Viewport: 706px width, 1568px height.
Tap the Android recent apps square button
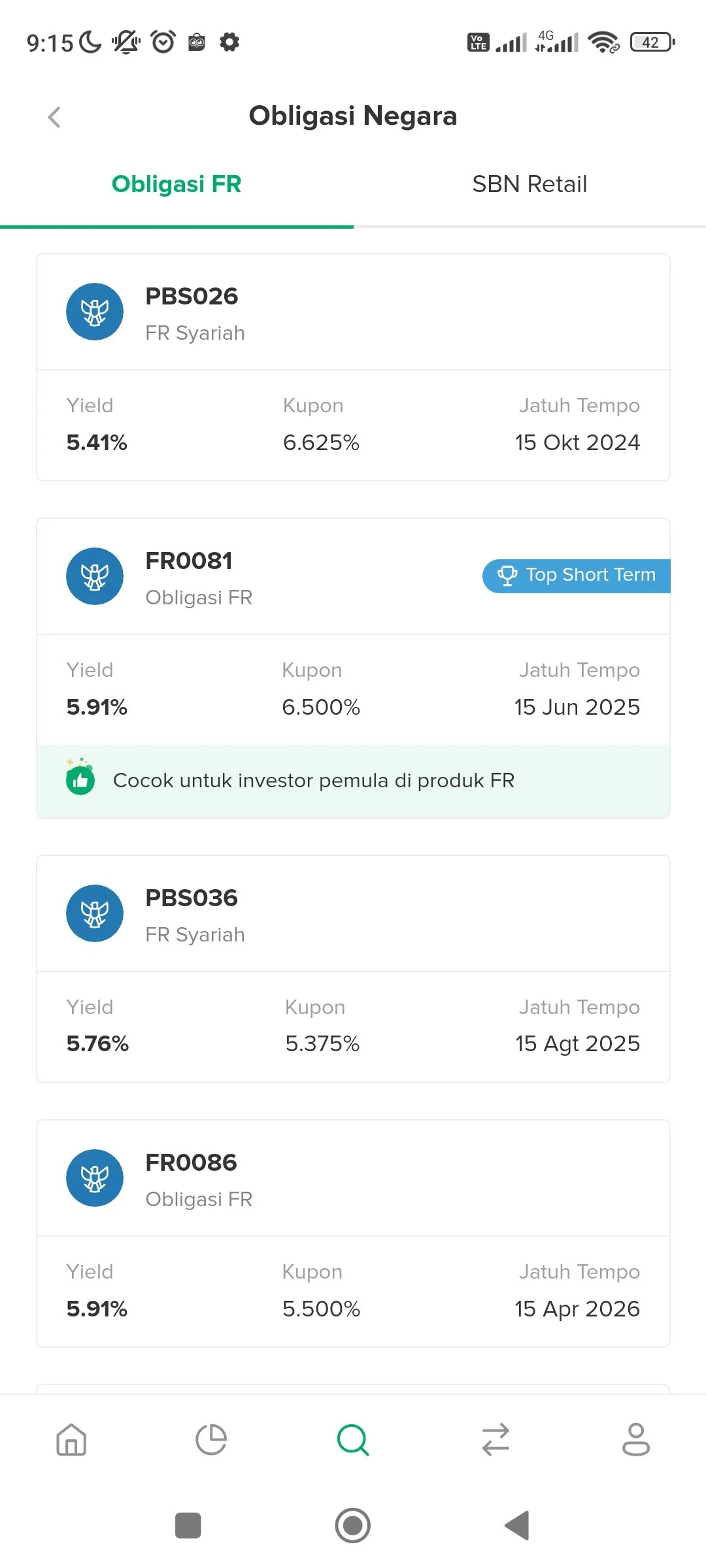click(x=188, y=1526)
